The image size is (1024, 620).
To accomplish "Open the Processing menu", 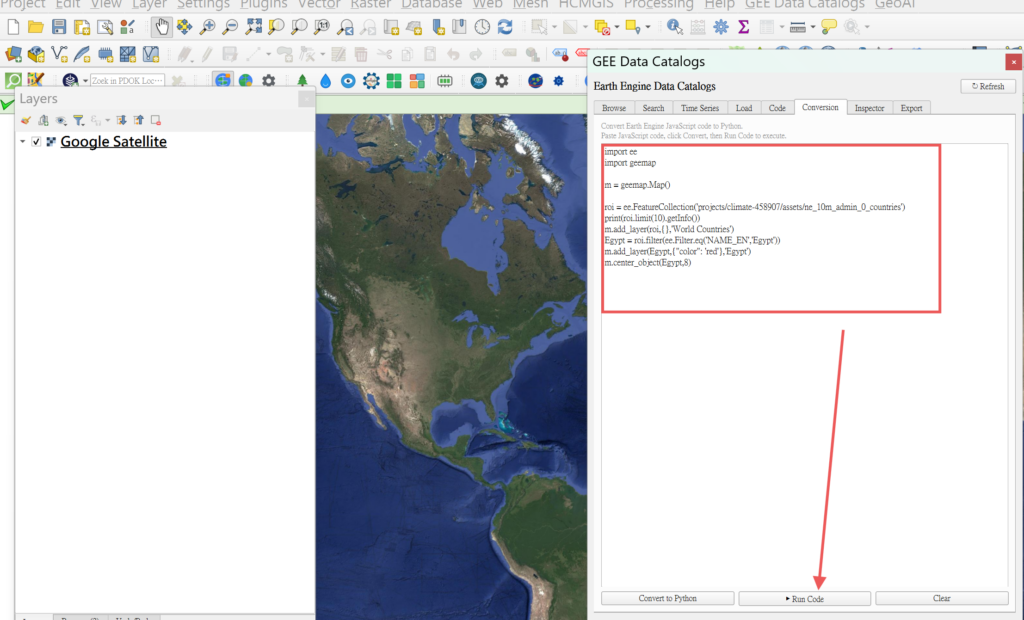I will coord(658,4).
